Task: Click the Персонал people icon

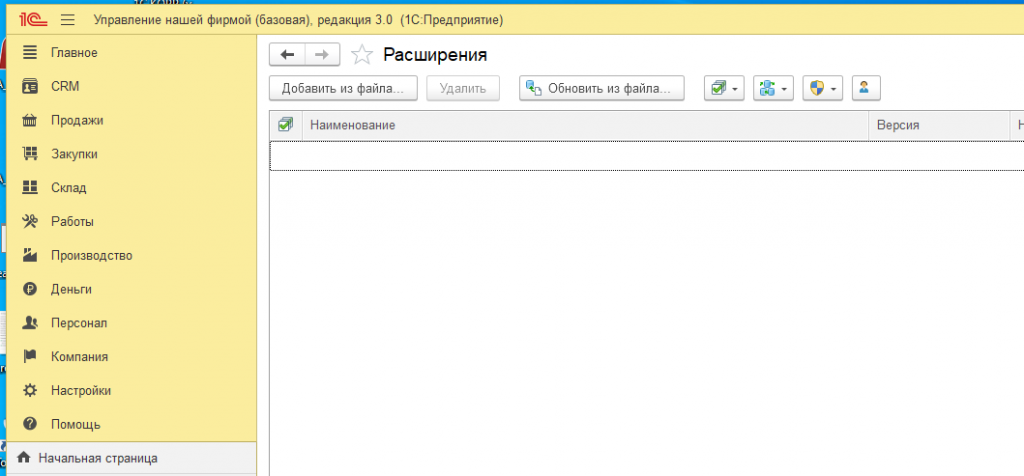Action: 30,323
